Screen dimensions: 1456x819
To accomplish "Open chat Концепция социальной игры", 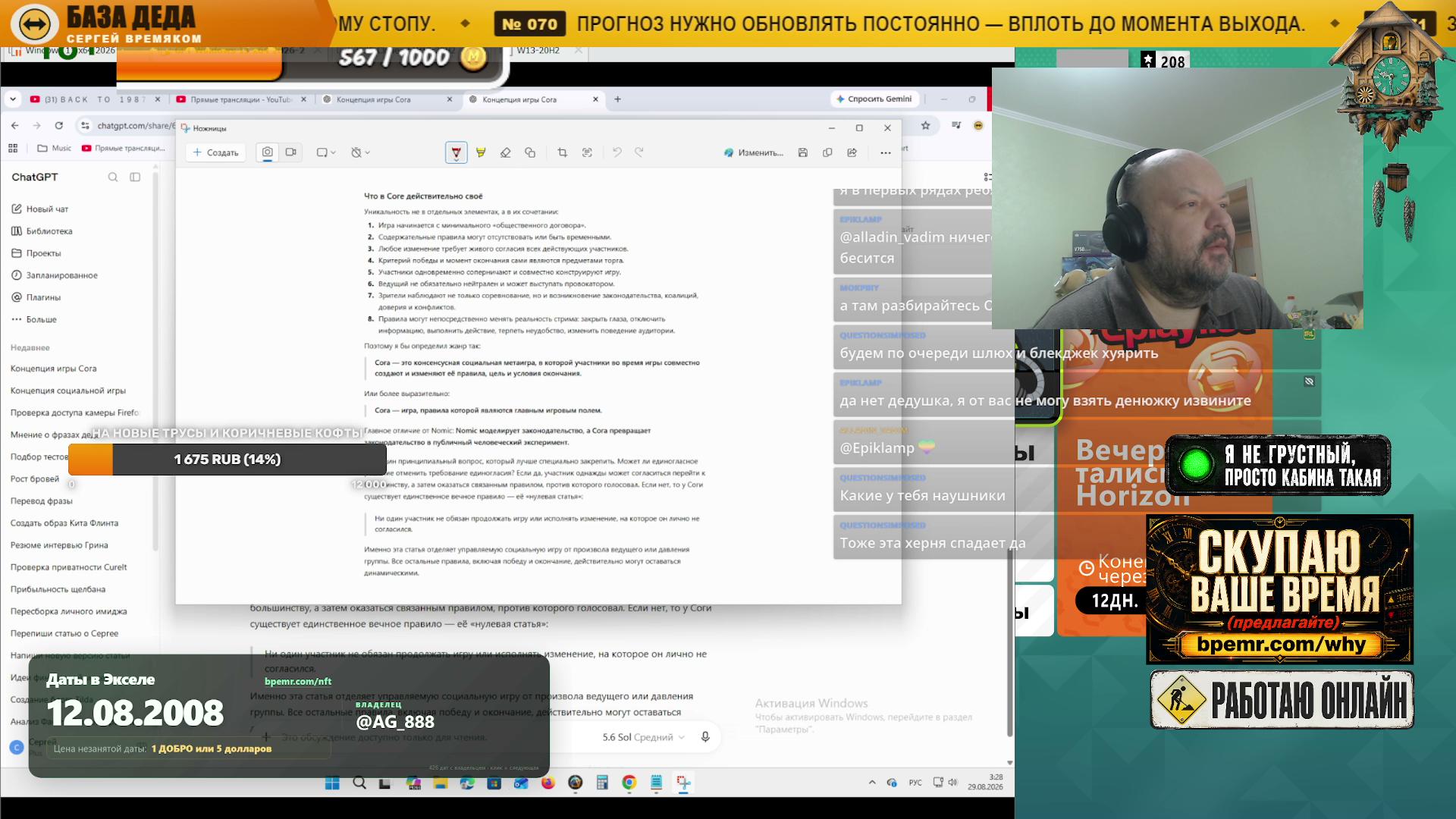I will point(68,391).
